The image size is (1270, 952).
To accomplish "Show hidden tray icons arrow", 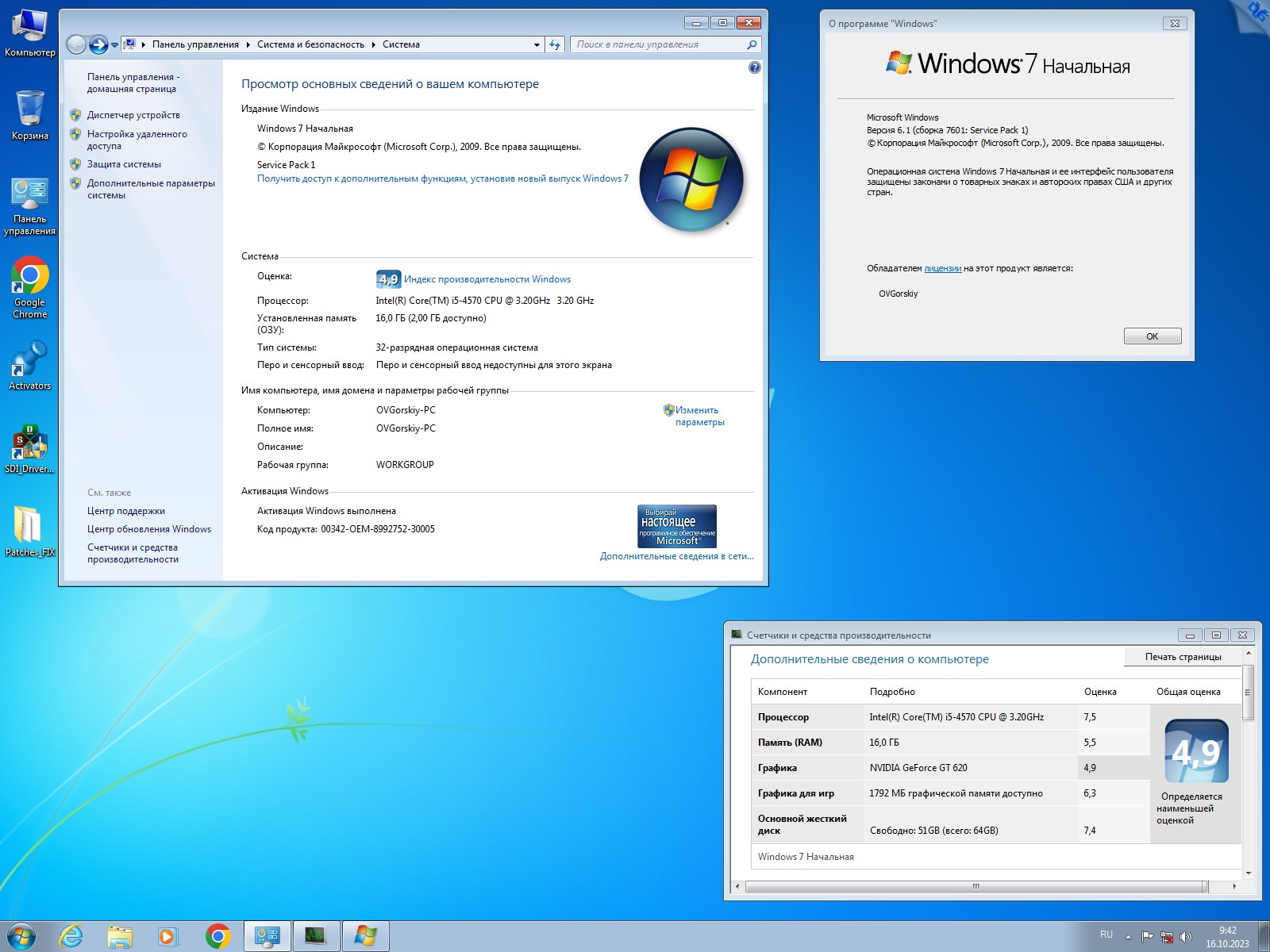I will [x=1128, y=937].
